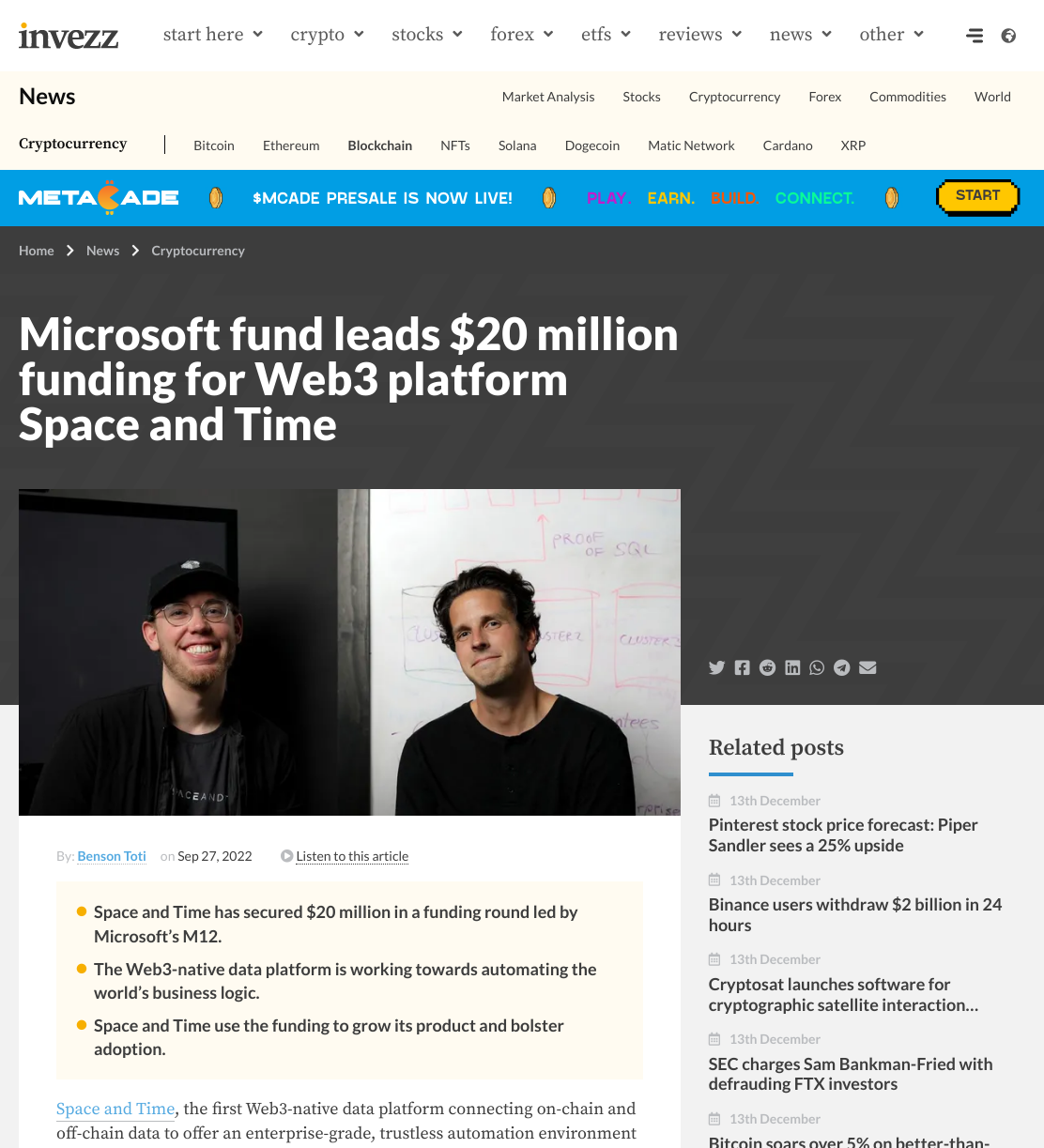The image size is (1044, 1148).
Task: Select the Ethereum subcategory
Action: (291, 145)
